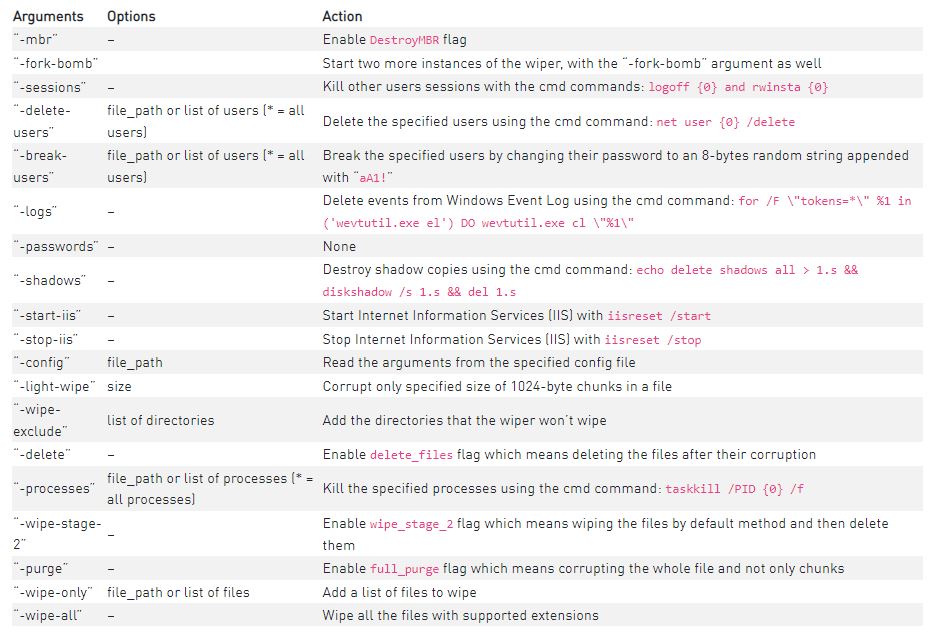Click the logoff {0} and rwinsta command
Image resolution: width=934 pixels, height=641 pixels.
pos(738,87)
